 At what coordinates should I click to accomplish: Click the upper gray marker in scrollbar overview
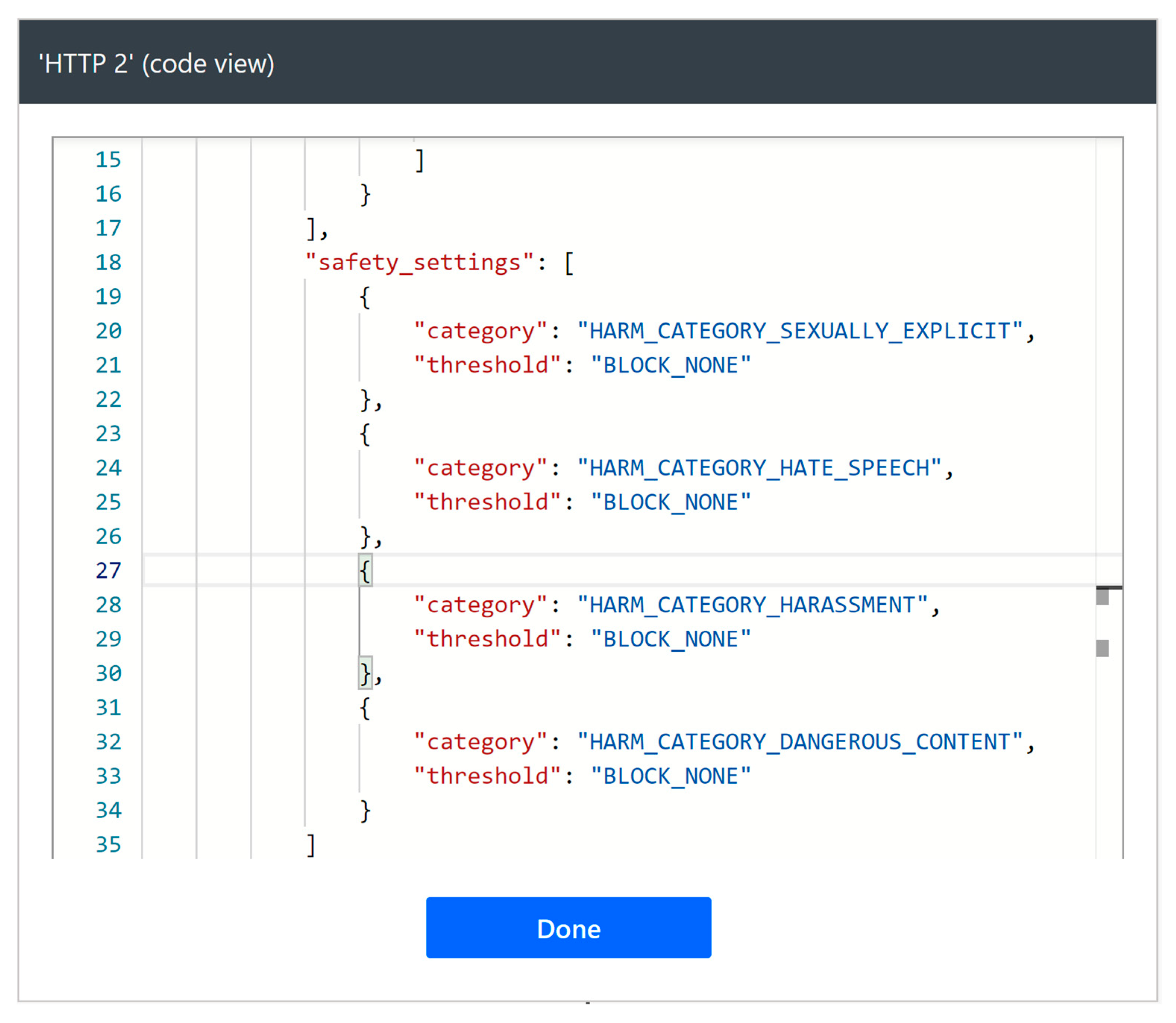pyautogui.click(x=1102, y=597)
